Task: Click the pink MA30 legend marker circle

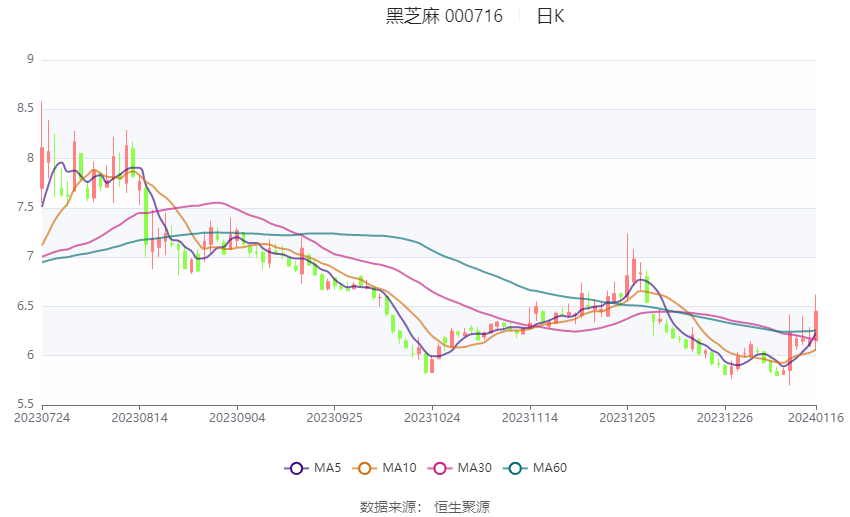Action: [440, 469]
